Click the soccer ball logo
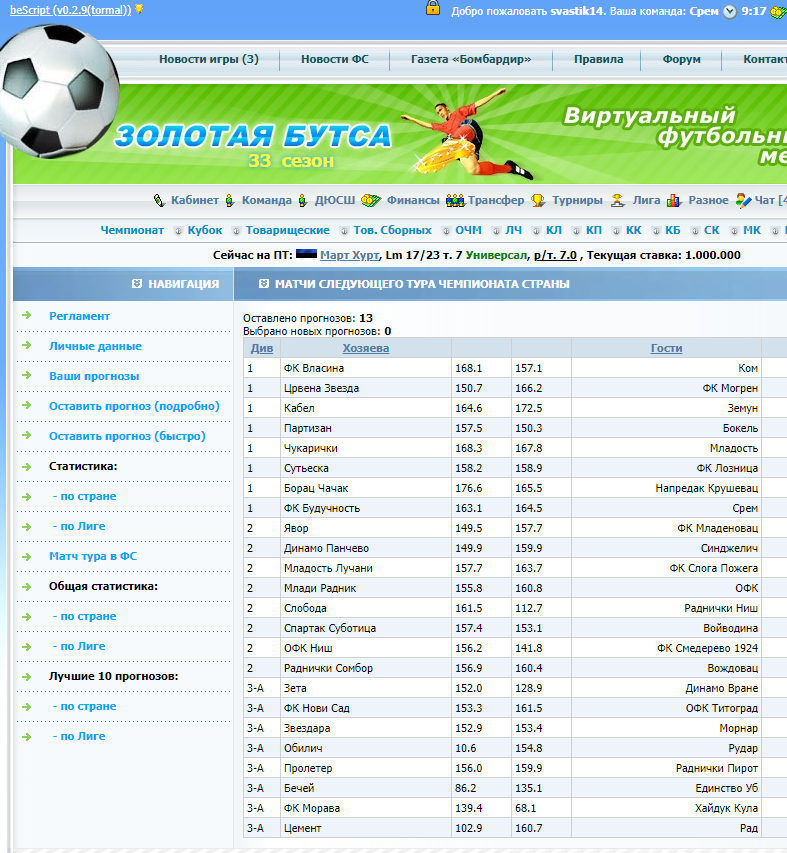Image resolution: width=787 pixels, height=853 pixels. pos(59,91)
